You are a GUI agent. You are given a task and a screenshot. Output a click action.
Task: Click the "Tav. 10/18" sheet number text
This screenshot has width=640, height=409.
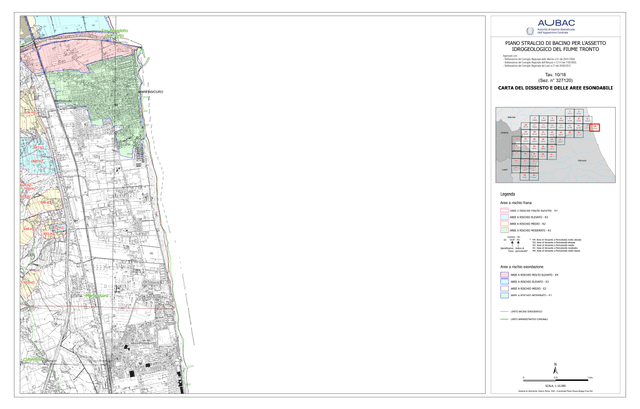(556, 75)
